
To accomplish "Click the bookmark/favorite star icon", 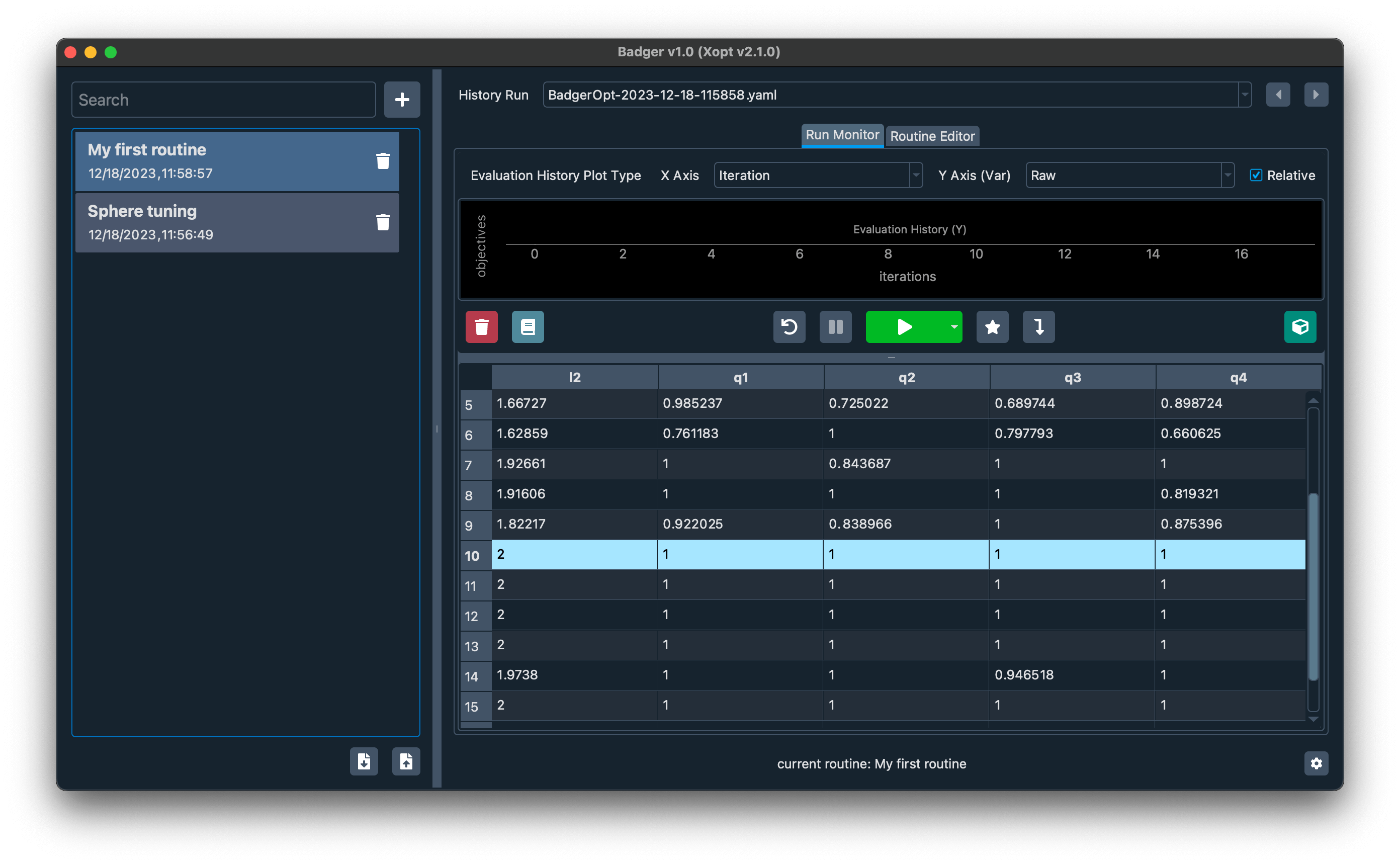I will click(x=992, y=327).
